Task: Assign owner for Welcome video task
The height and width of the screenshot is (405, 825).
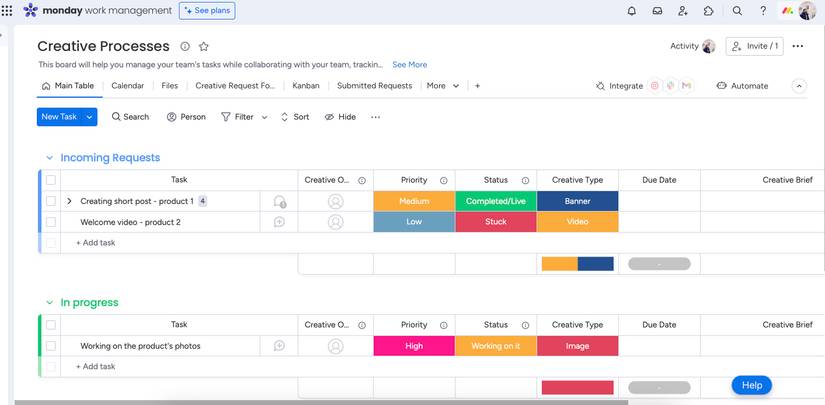Action: 336,222
